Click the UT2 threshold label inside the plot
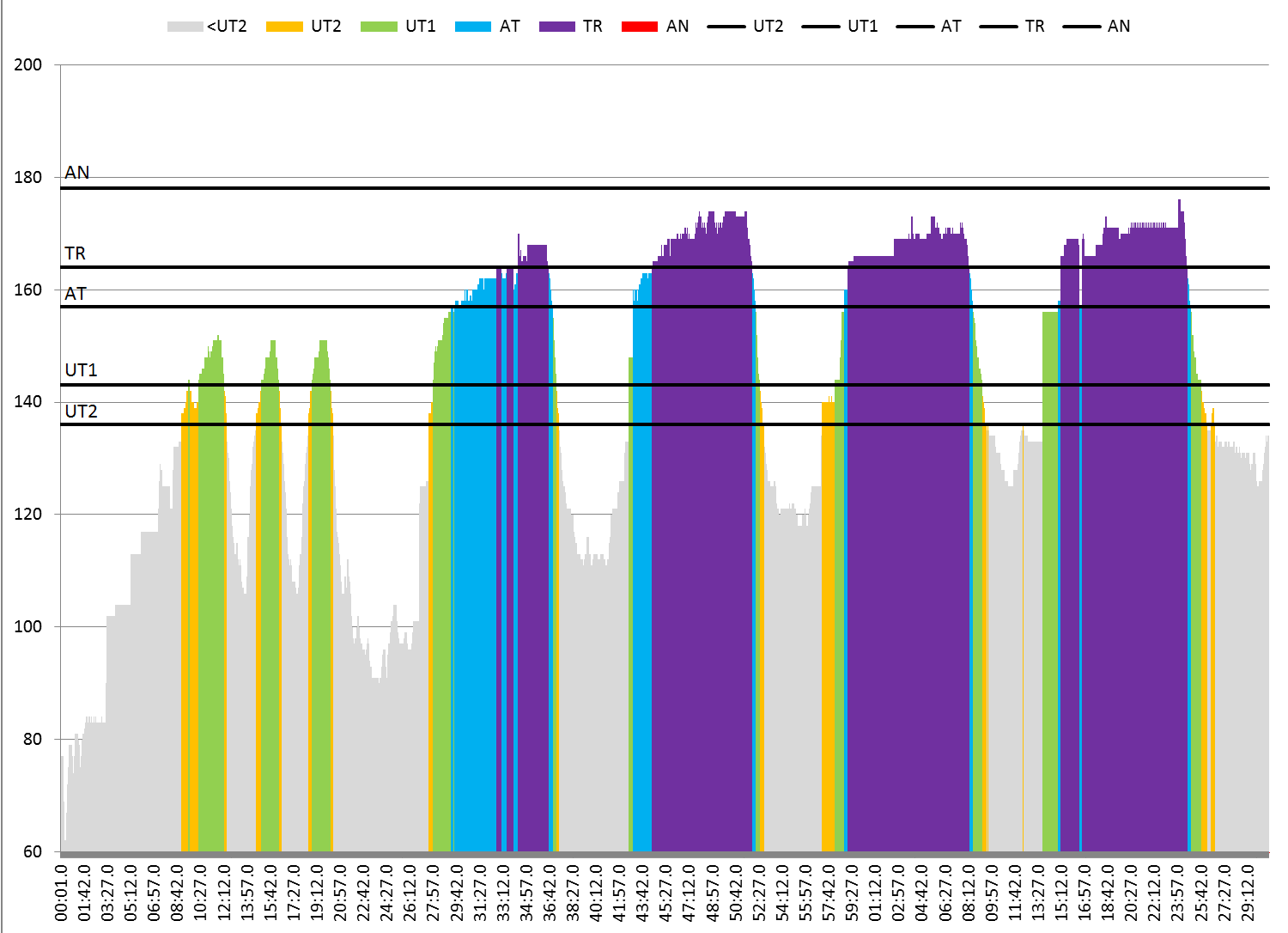The width and height of the screenshot is (1288, 933). [x=82, y=412]
